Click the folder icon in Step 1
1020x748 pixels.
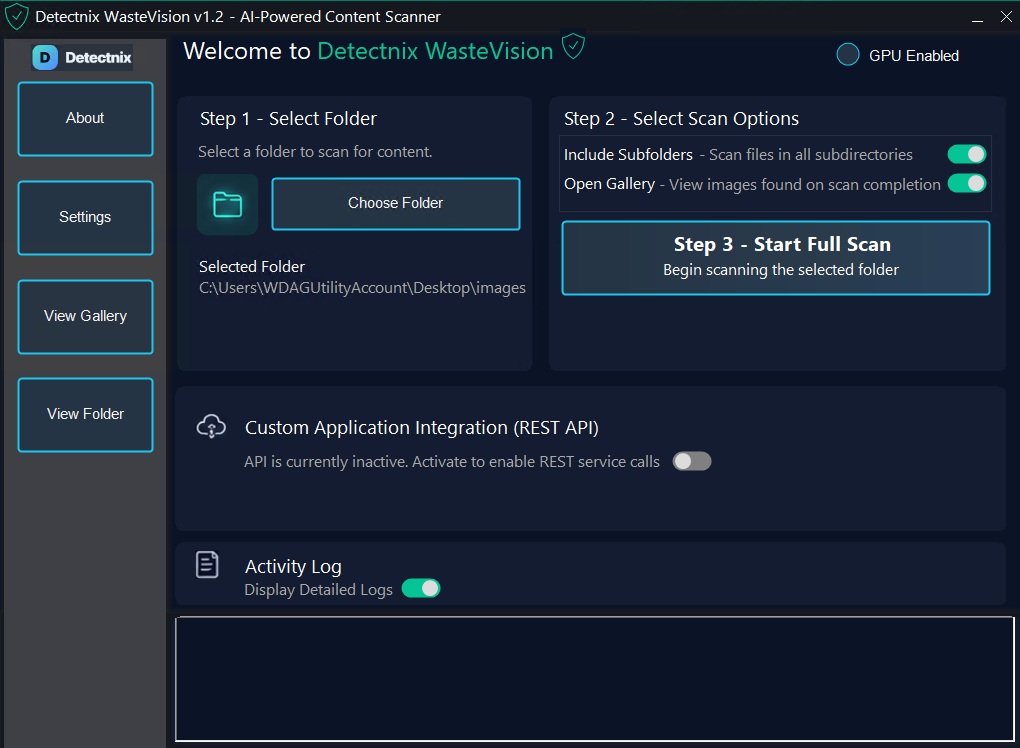(x=228, y=204)
